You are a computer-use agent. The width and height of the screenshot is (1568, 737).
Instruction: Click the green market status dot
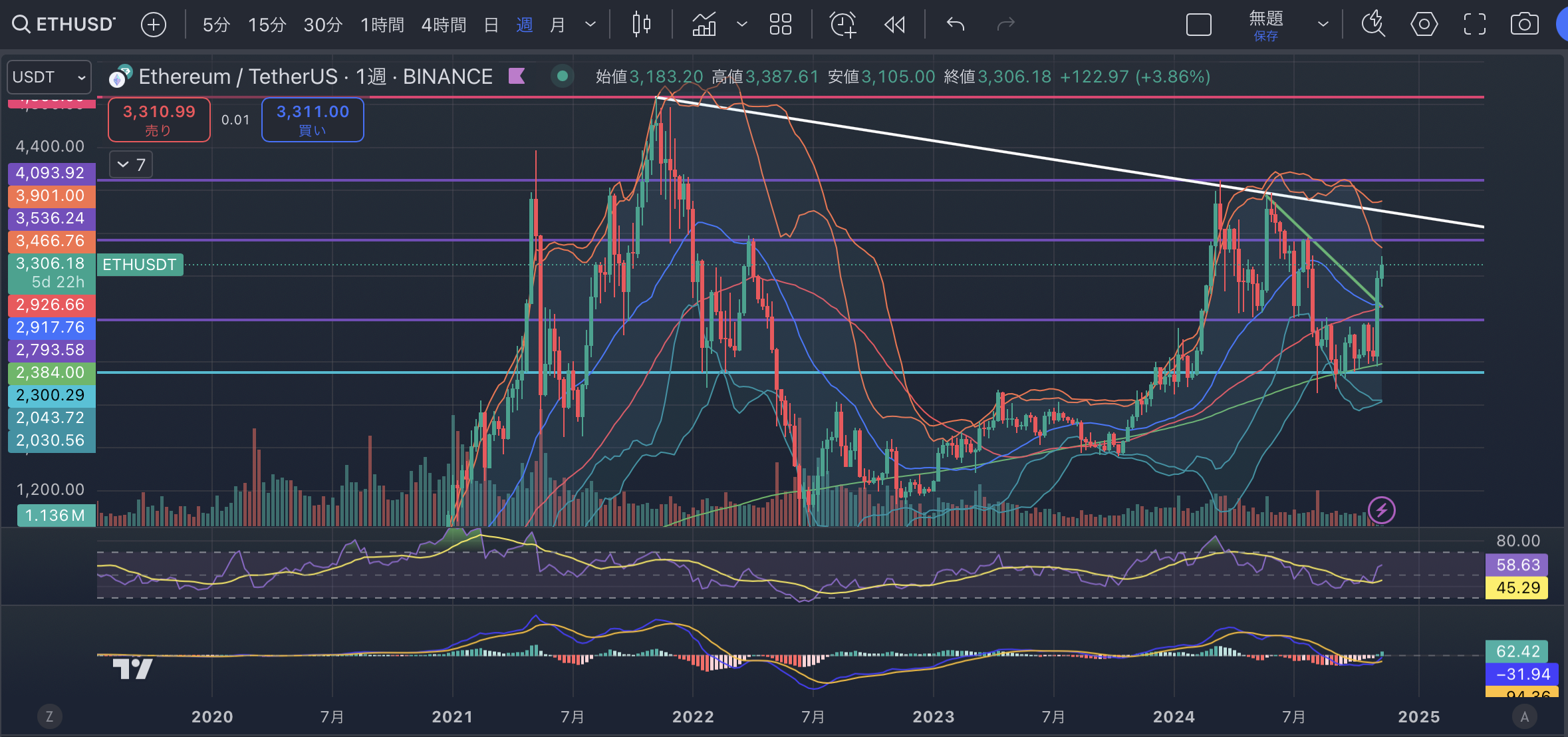(563, 76)
